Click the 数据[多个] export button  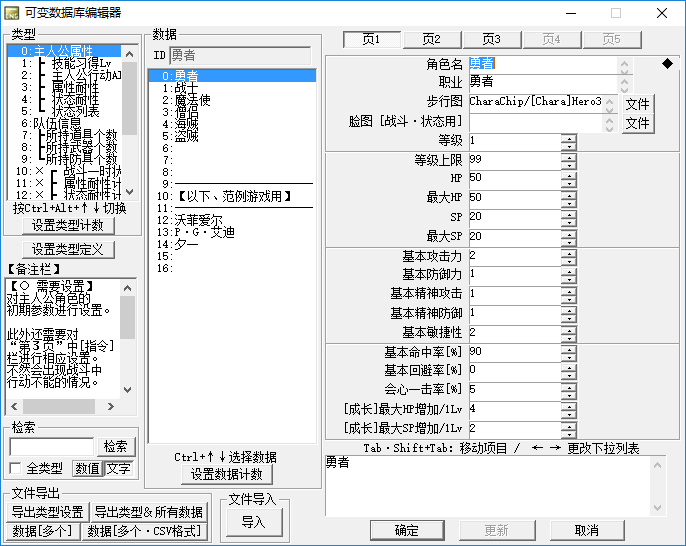pyautogui.click(x=43, y=531)
